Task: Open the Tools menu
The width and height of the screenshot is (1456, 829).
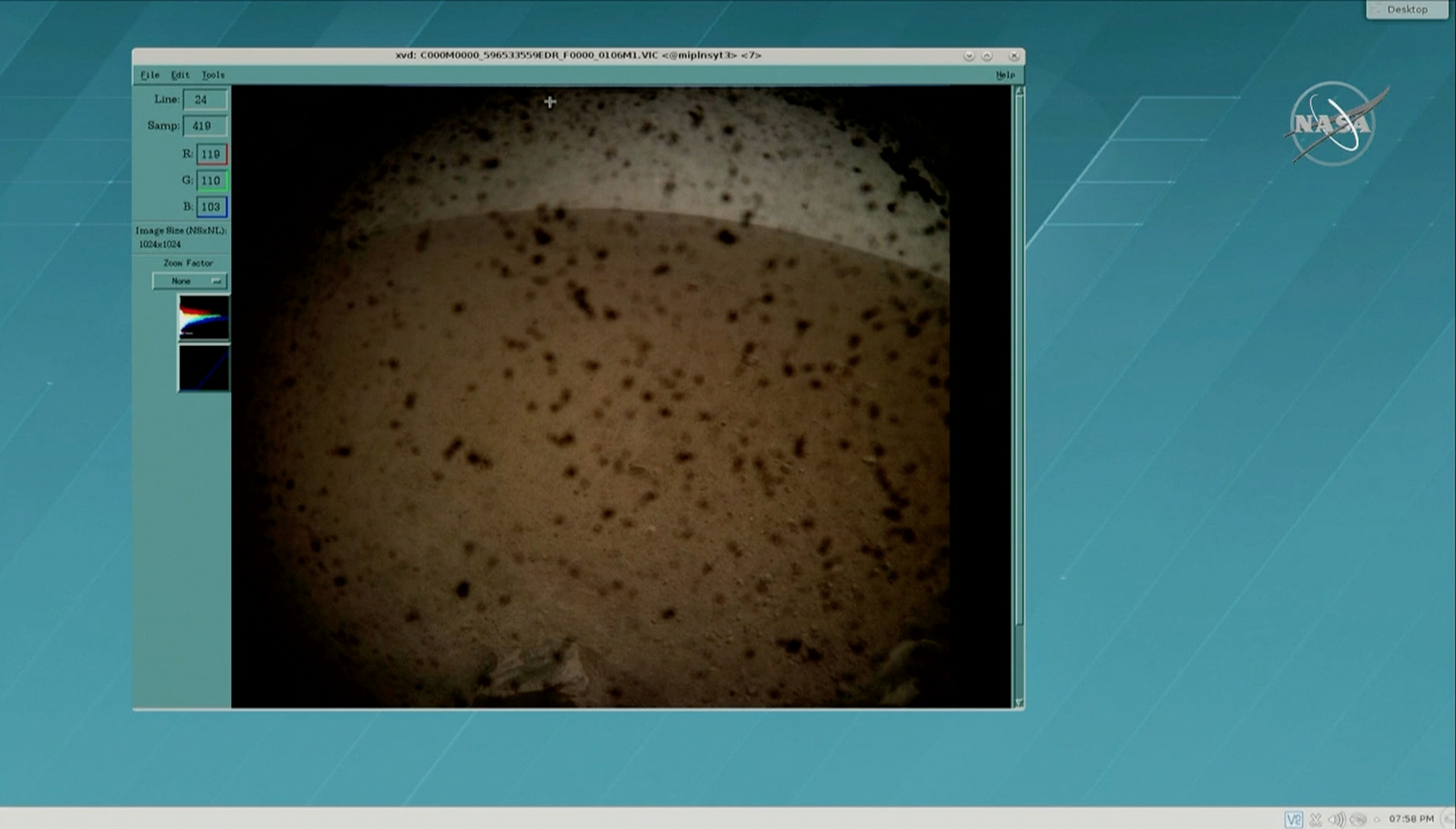Action: click(213, 75)
